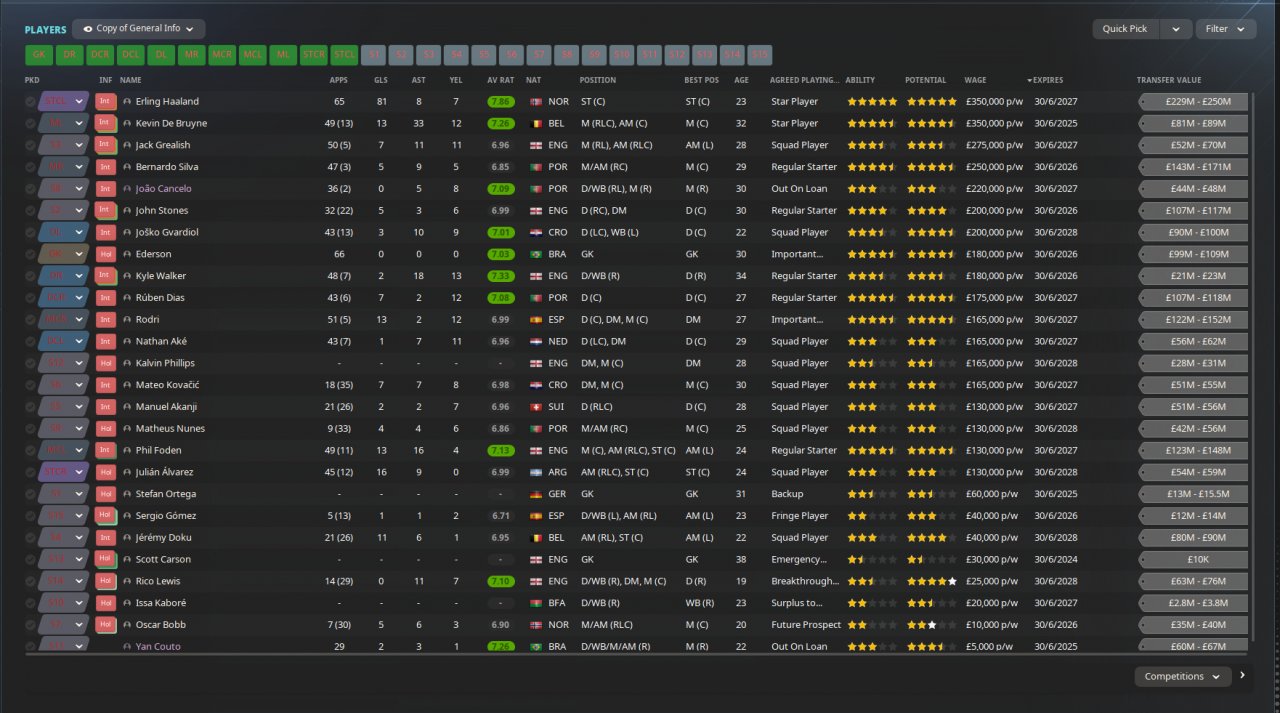Click profile icon beside Phil Foden's name
The image size is (1280, 713).
(x=128, y=450)
